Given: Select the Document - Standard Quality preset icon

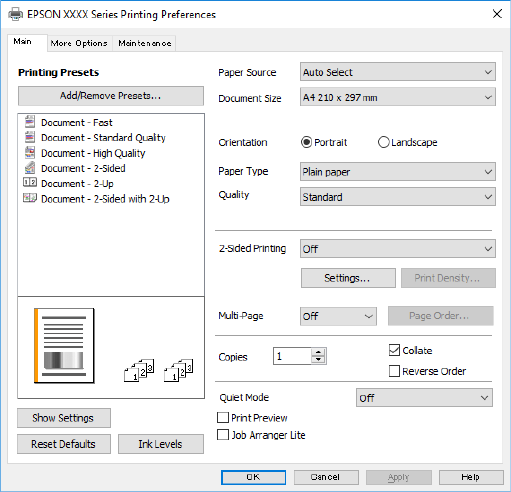Looking at the screenshot, I should (30, 137).
